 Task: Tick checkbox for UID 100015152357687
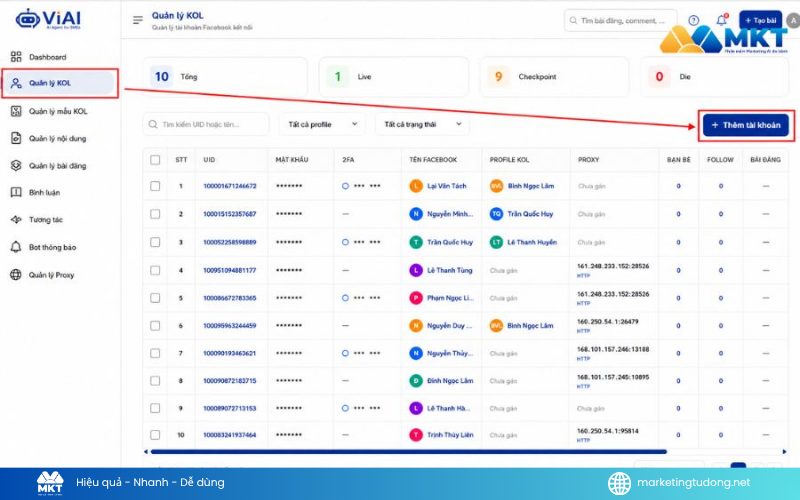(155, 214)
